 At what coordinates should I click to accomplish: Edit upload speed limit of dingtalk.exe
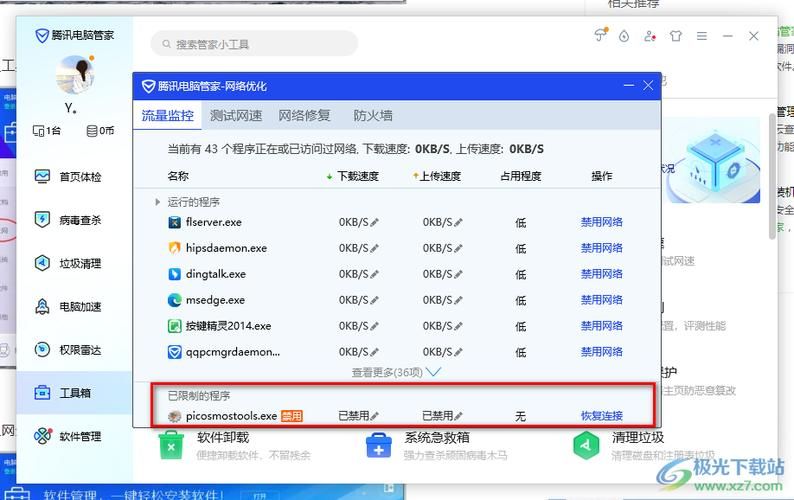[458, 274]
